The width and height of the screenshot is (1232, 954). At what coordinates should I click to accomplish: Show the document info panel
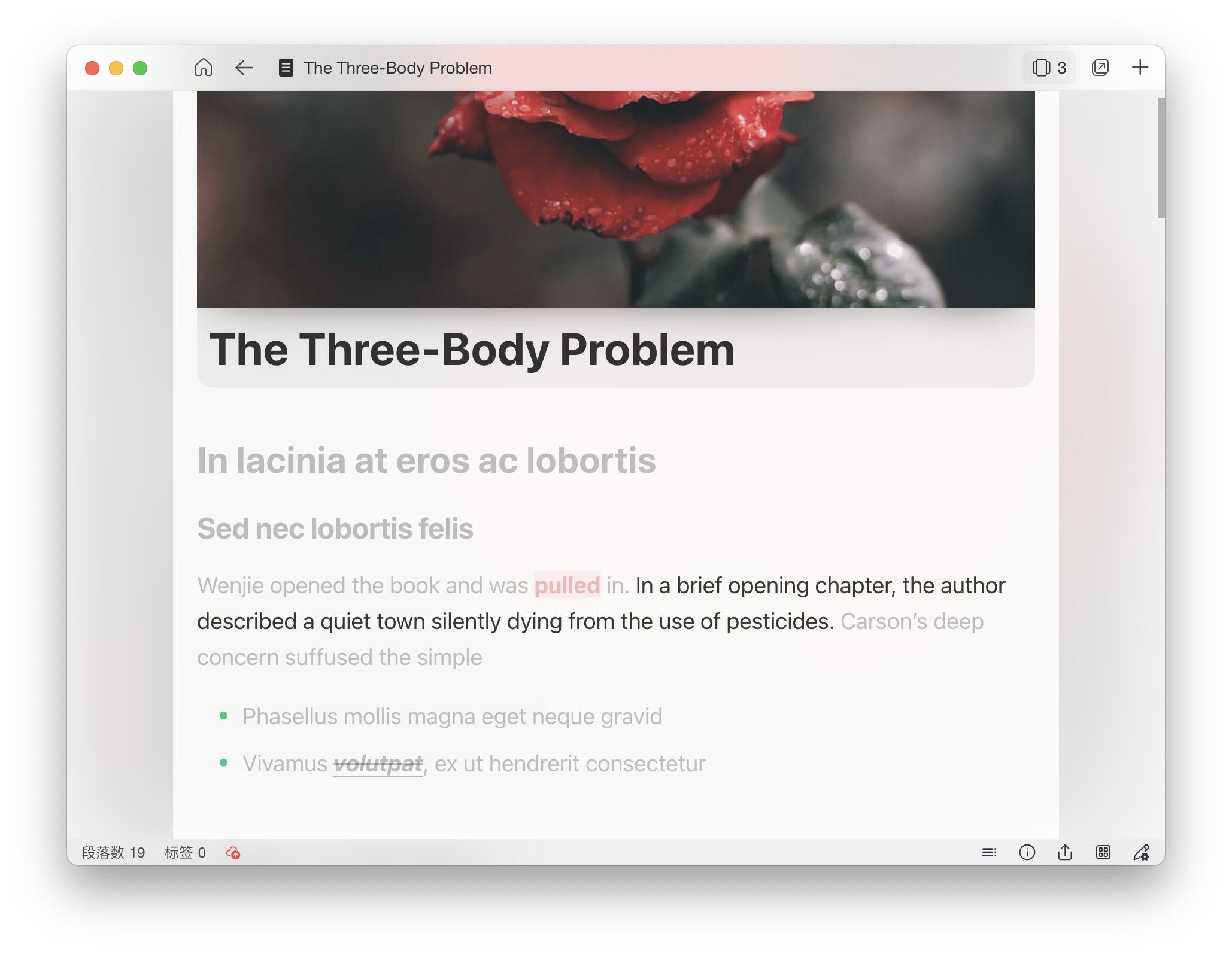point(1027,852)
